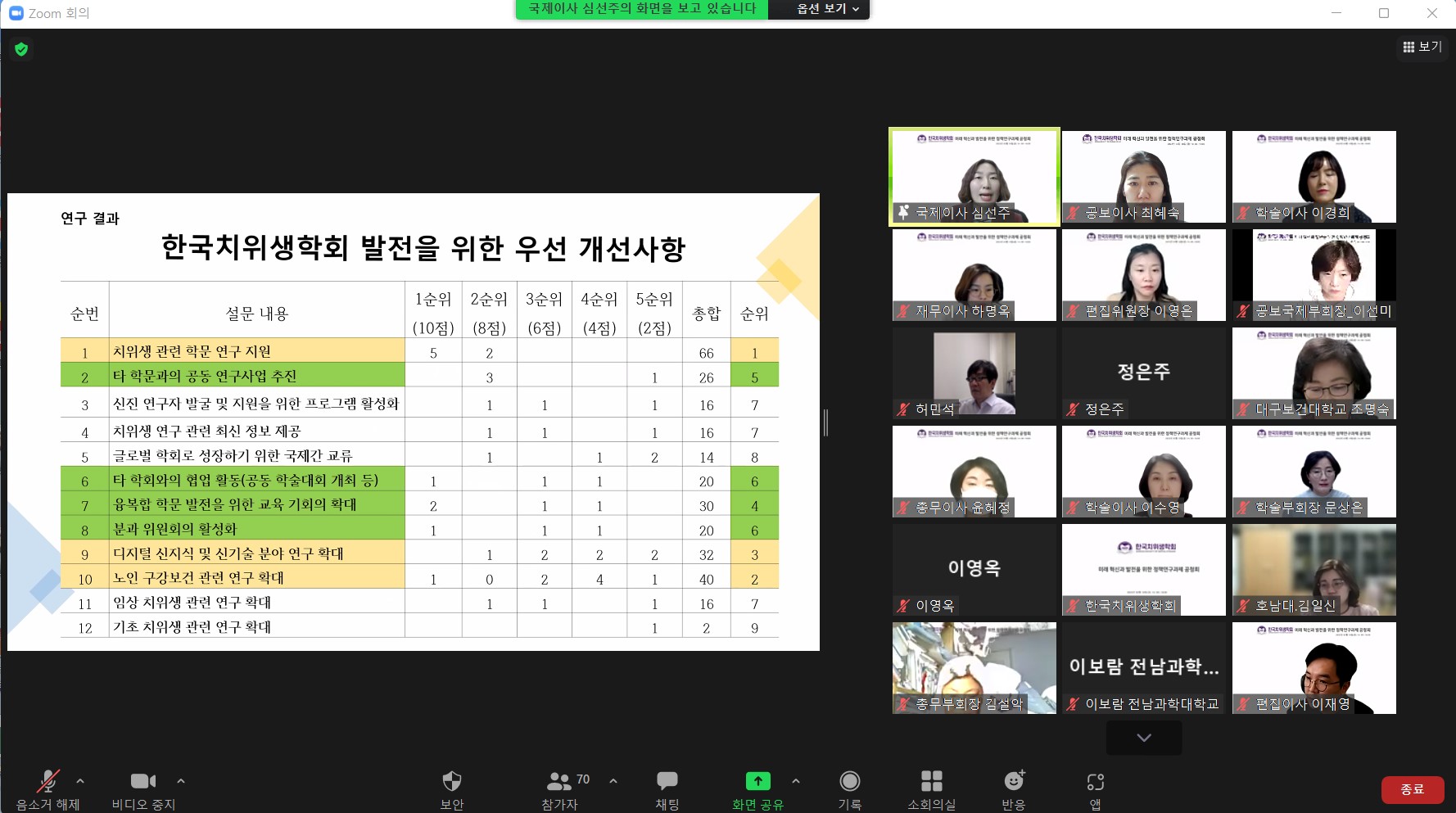The width and height of the screenshot is (1456, 813).
Task: Open the Apps (앱) icon
Action: pyautogui.click(x=1095, y=781)
